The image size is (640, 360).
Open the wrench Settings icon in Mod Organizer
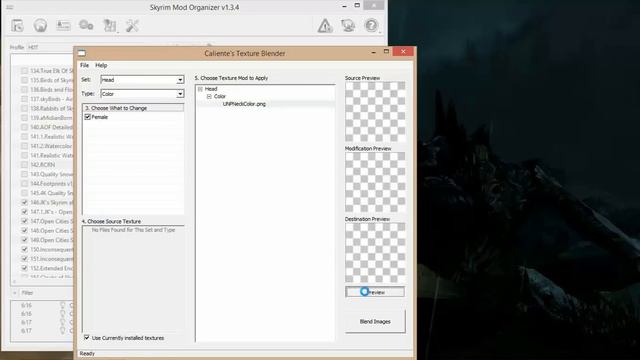pos(132,26)
